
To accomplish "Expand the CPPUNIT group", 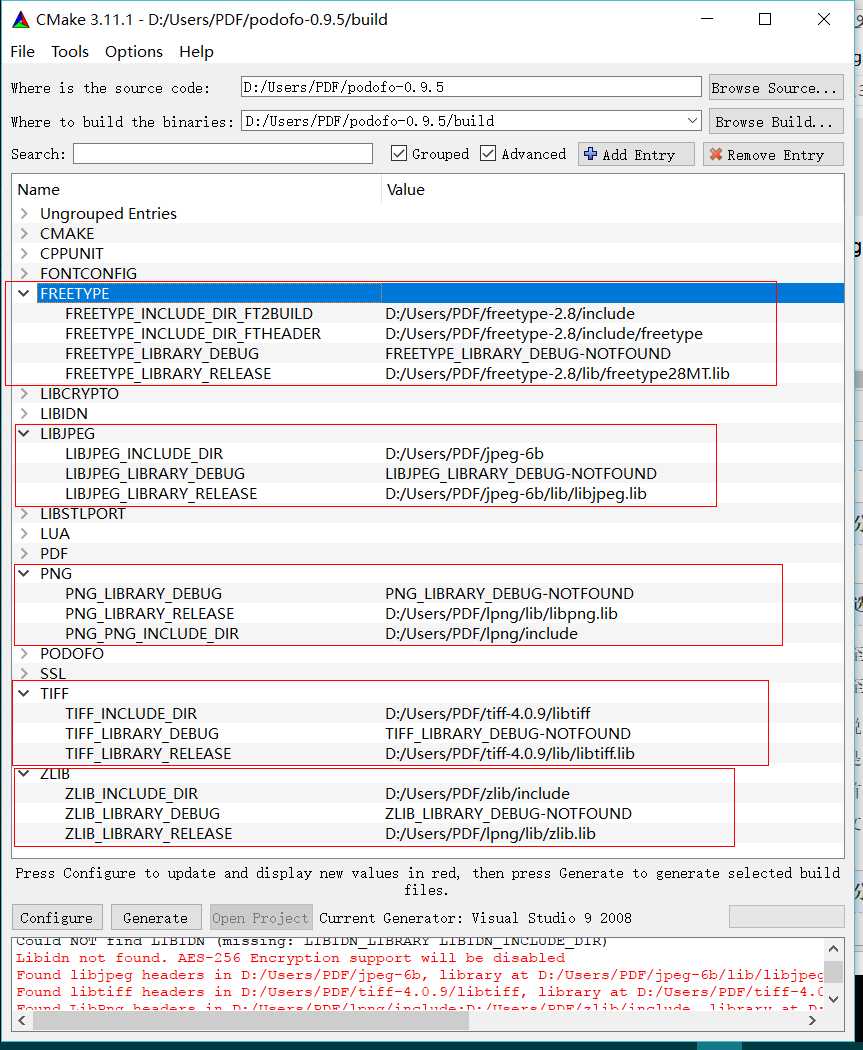I will click(x=24, y=254).
